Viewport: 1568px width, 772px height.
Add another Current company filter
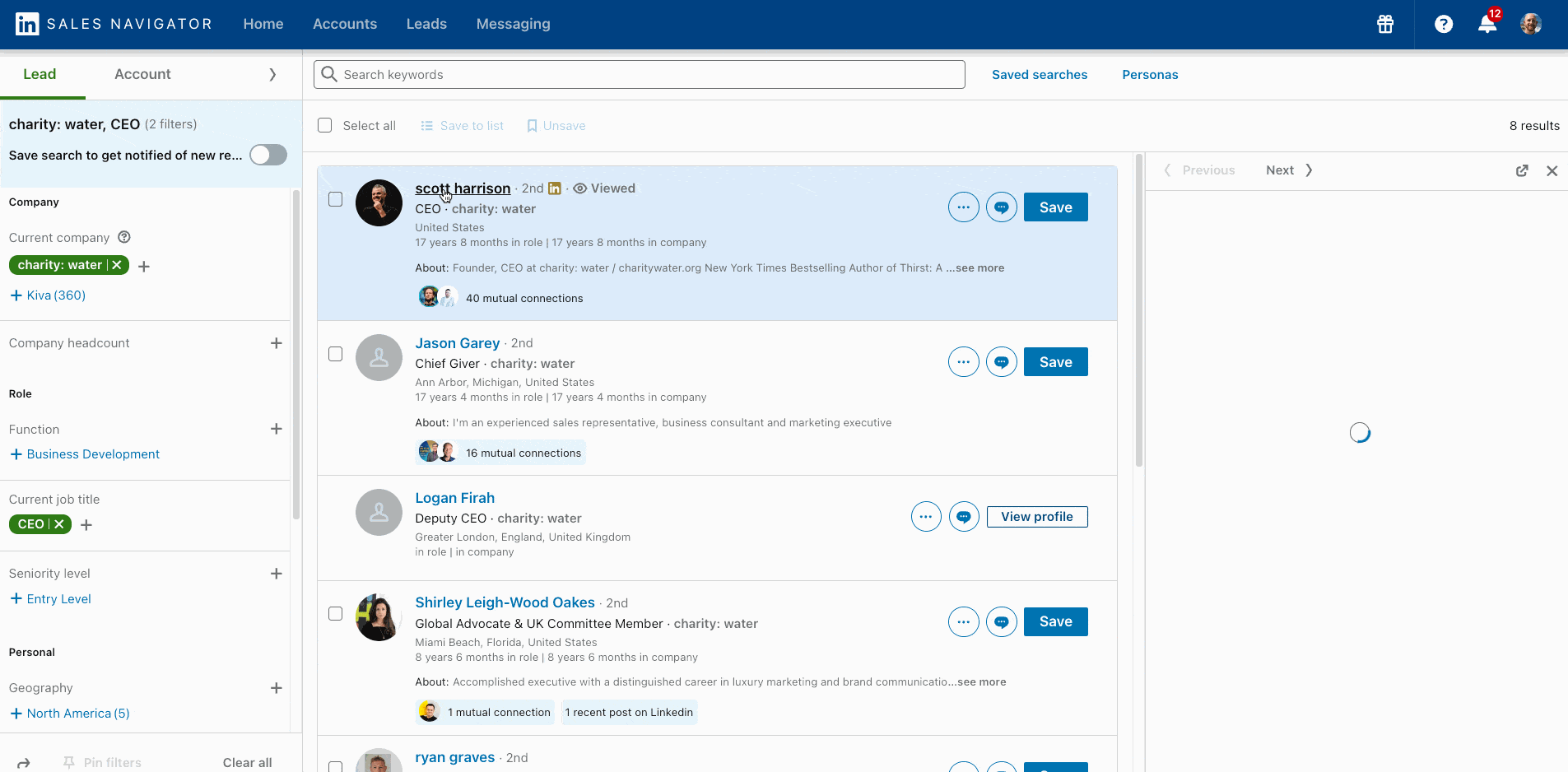click(144, 266)
